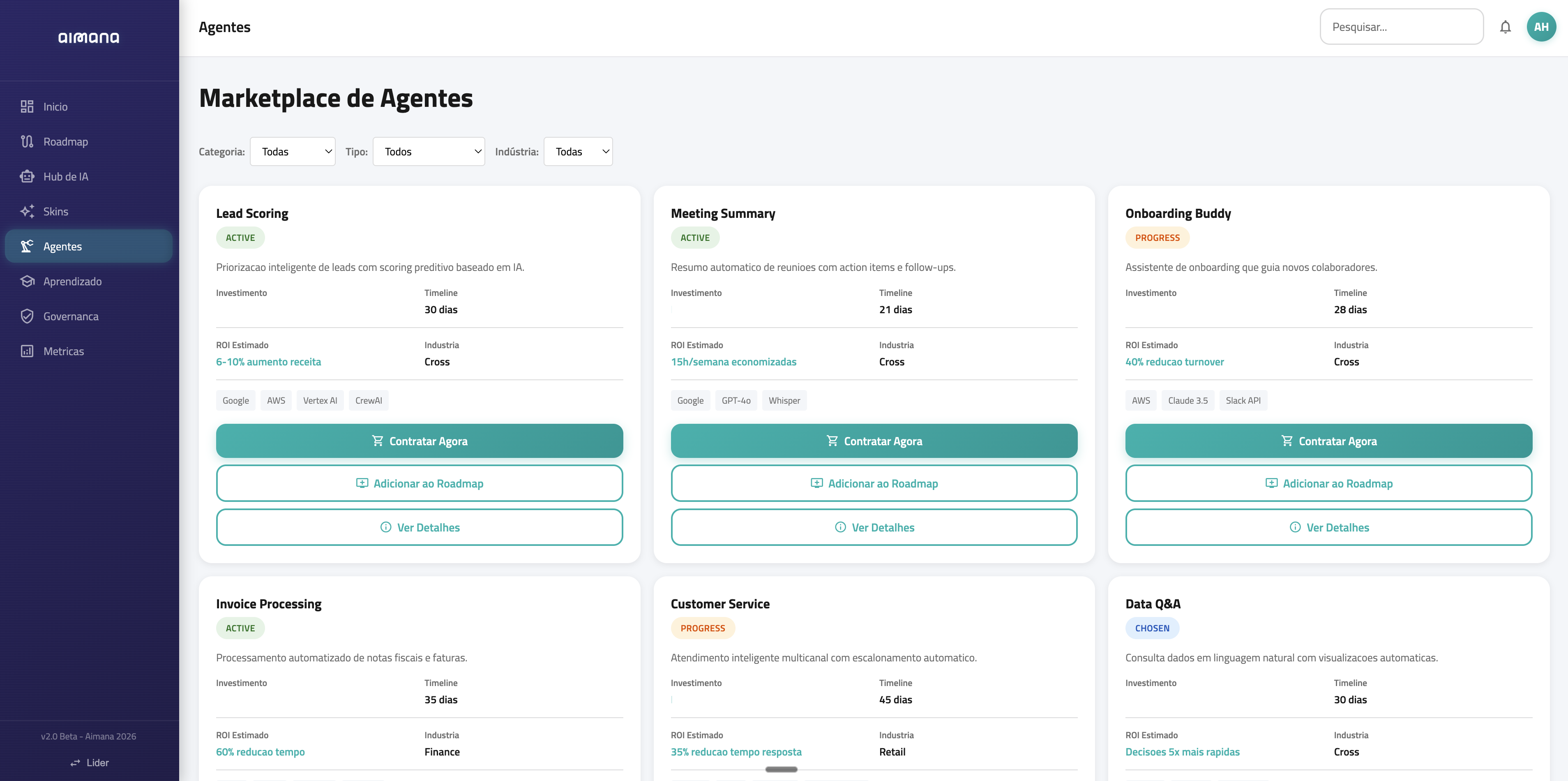1568x781 pixels.
Task: Select the Skins sidebar icon
Action: pos(27,210)
